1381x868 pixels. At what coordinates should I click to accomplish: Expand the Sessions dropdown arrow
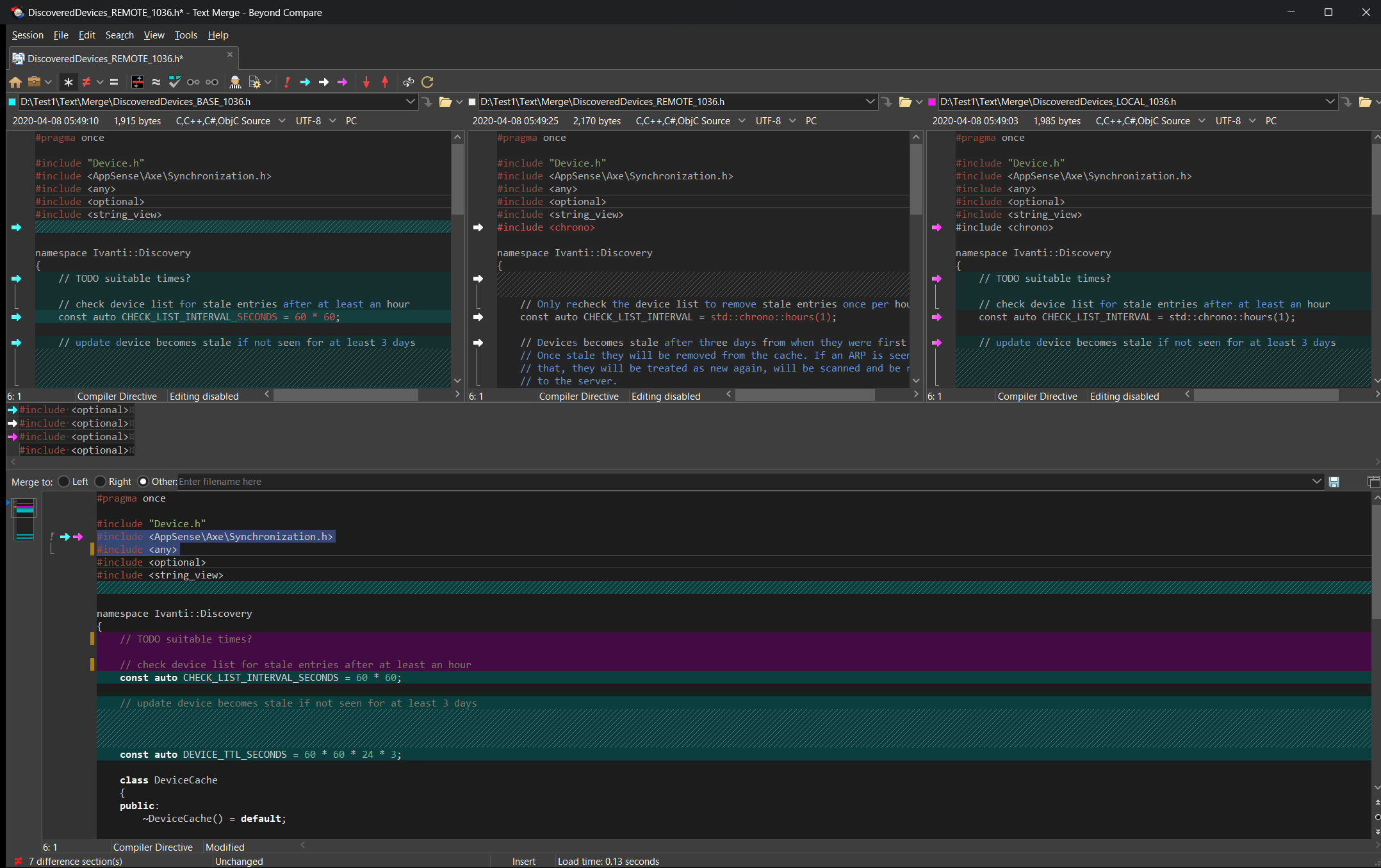(48, 82)
